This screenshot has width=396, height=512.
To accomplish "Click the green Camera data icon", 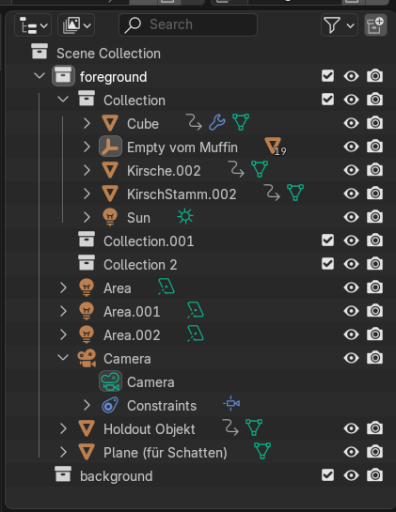I will tap(110, 382).
